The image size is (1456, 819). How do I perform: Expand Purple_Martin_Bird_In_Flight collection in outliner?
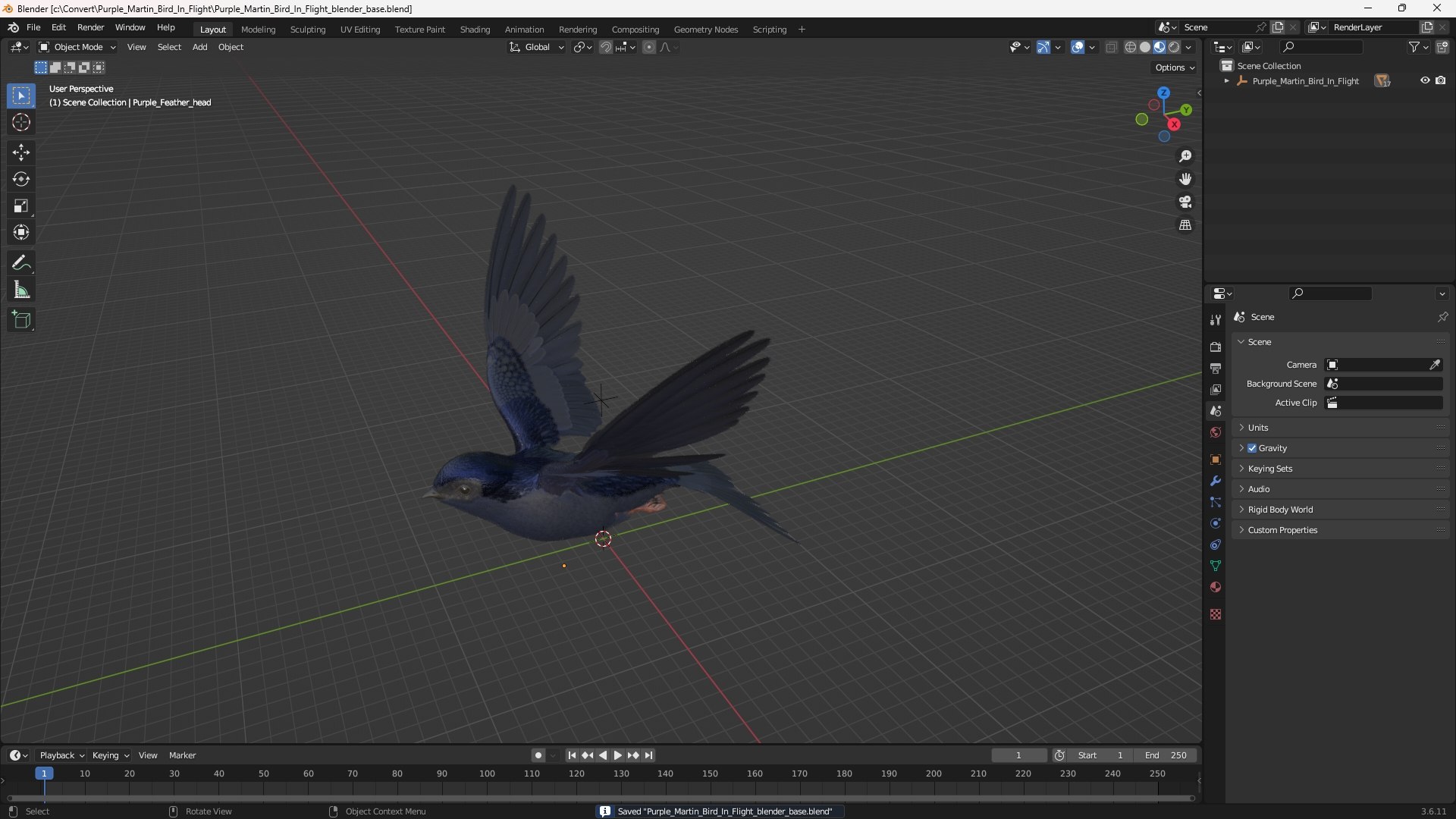[1227, 80]
